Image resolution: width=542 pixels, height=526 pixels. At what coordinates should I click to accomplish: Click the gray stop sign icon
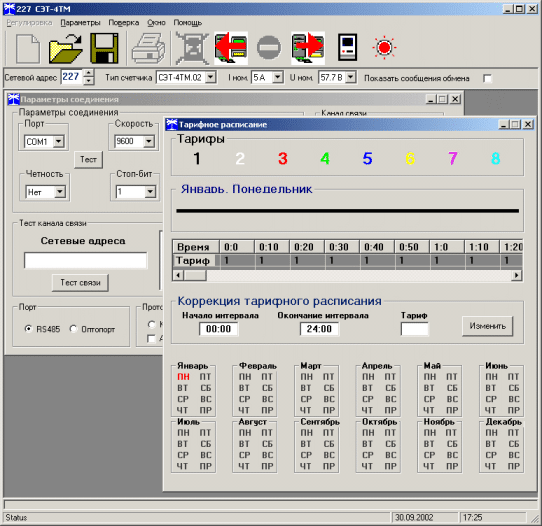point(269,47)
